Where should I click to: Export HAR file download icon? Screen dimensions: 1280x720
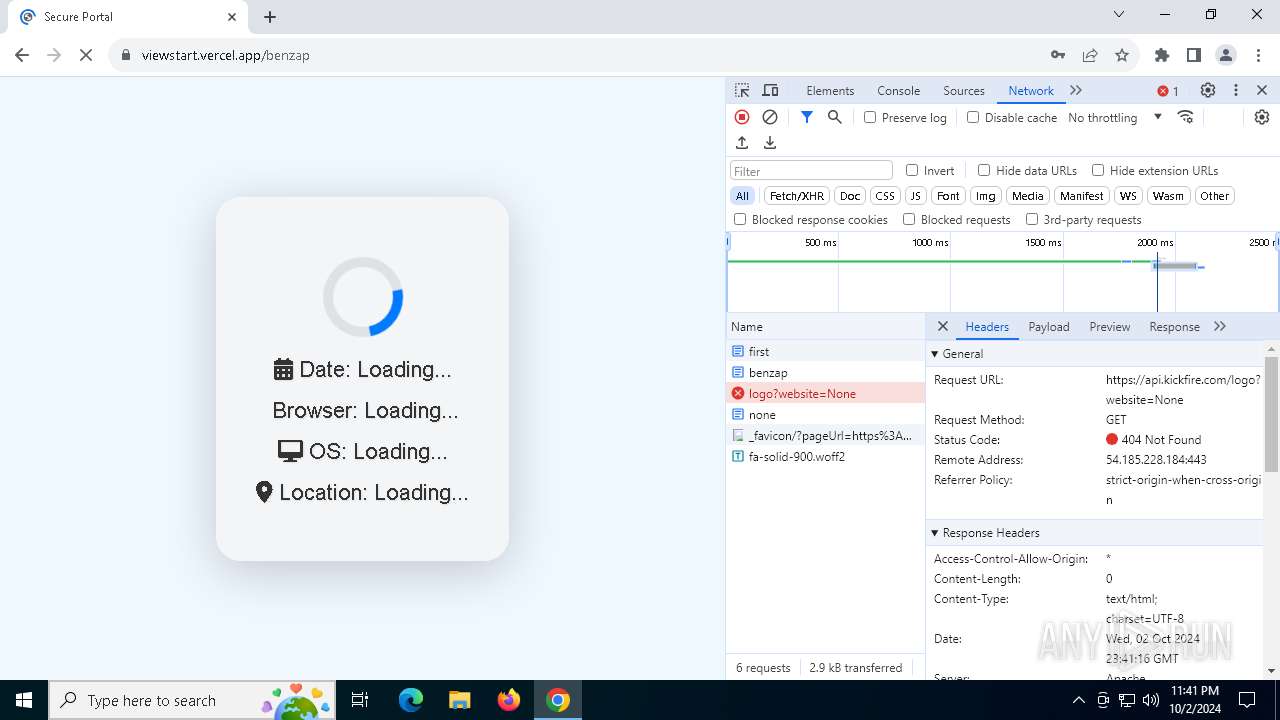point(770,143)
